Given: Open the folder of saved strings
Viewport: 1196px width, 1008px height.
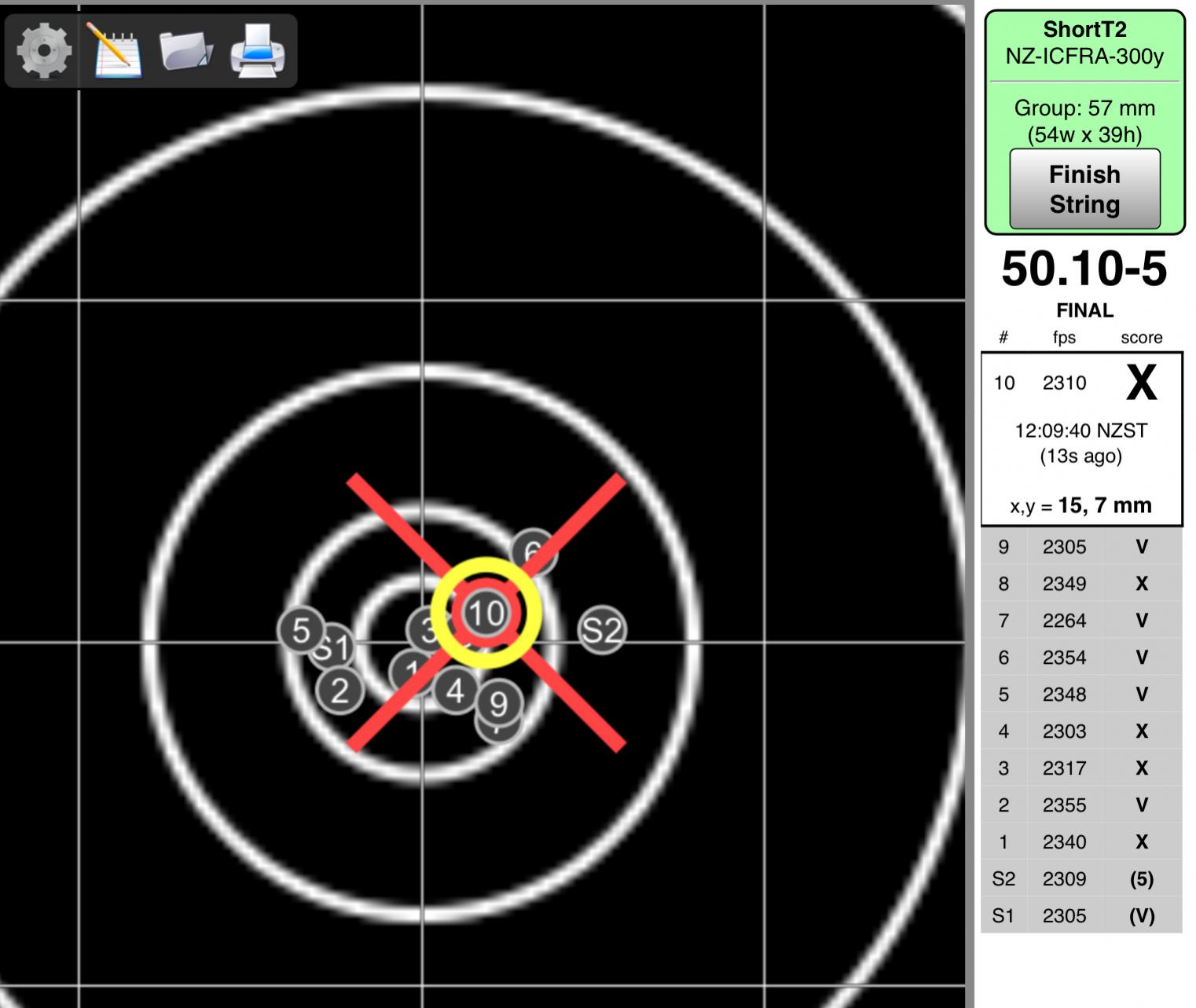Looking at the screenshot, I should tap(186, 50).
